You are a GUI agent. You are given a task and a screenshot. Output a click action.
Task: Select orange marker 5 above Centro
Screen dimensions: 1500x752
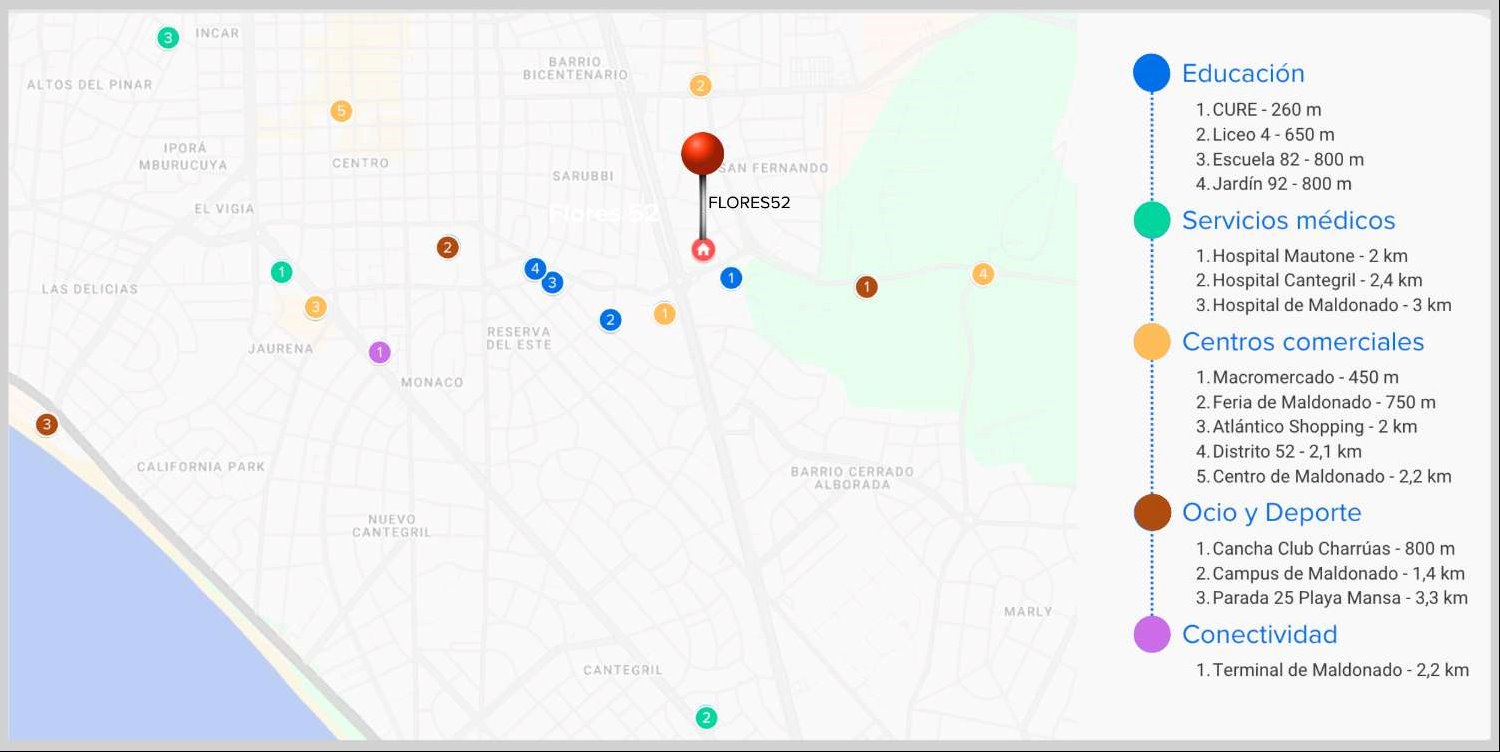click(x=341, y=111)
